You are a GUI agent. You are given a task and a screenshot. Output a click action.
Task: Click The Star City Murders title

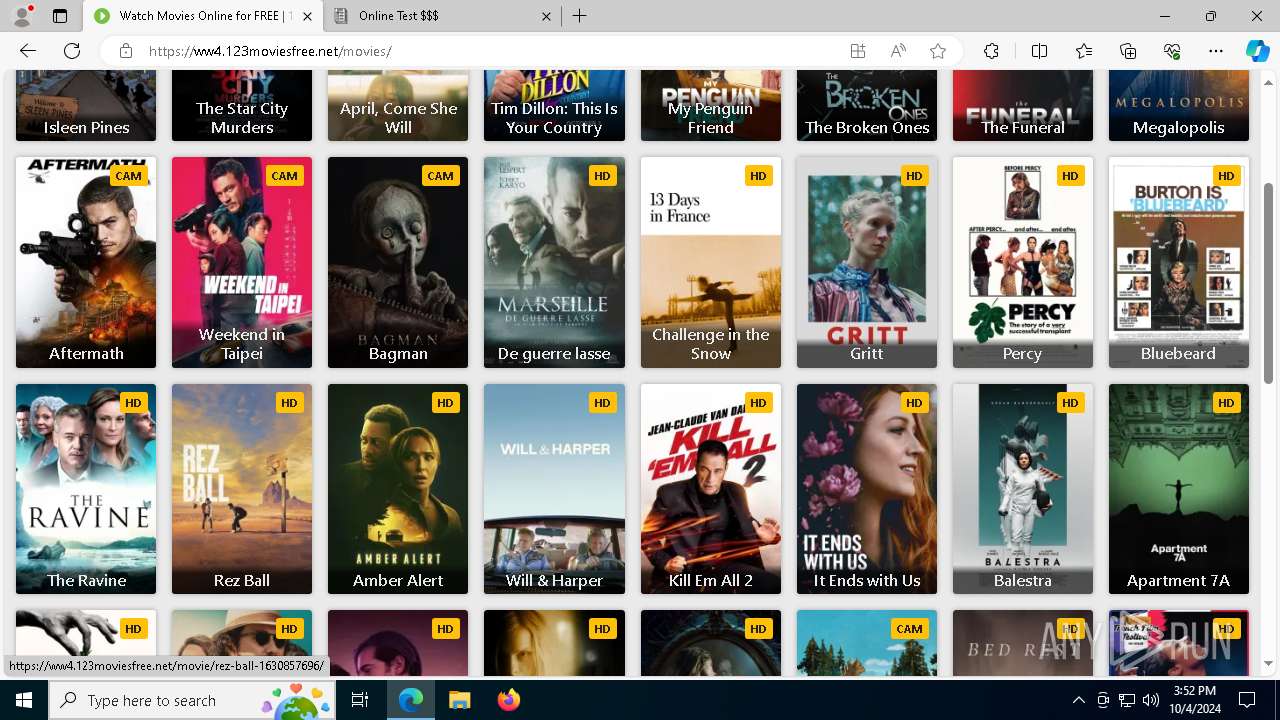pyautogui.click(x=242, y=118)
